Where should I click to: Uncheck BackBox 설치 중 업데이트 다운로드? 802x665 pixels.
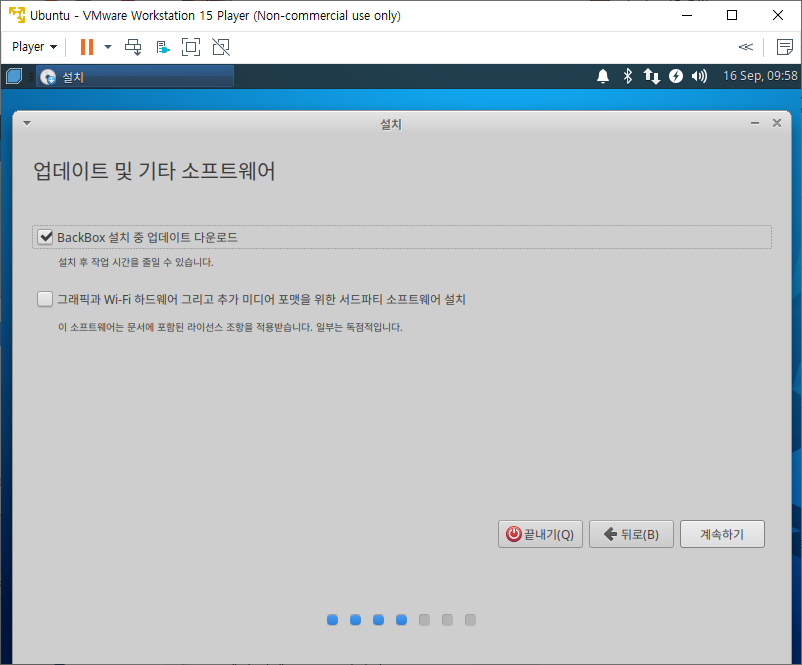coord(45,237)
